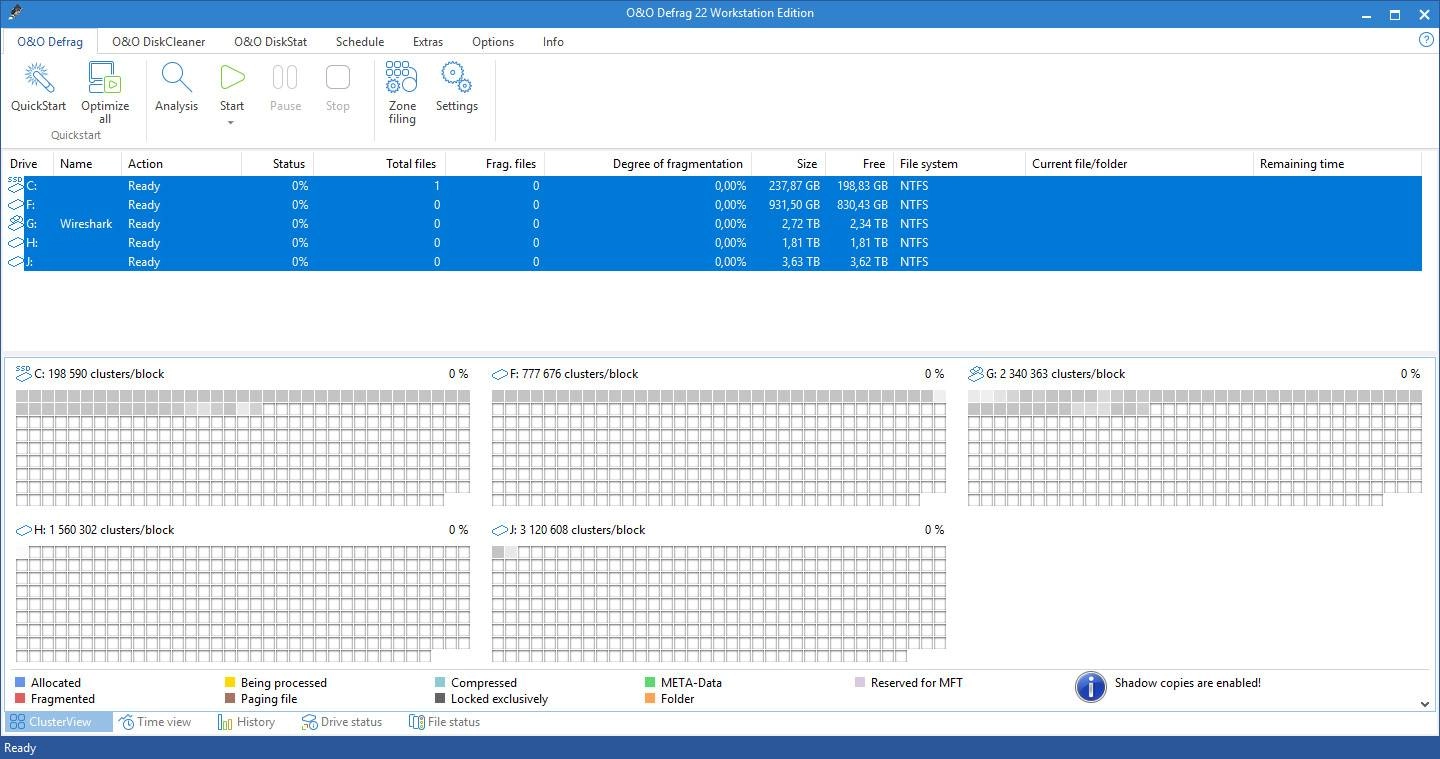Click the Fragmented red legend swatch
1440x759 pixels.
(x=20, y=699)
